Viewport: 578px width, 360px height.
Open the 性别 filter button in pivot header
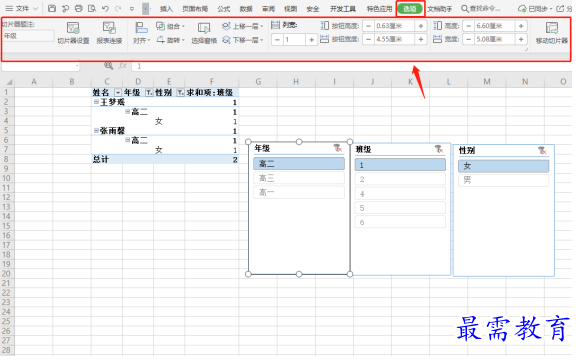(180, 92)
